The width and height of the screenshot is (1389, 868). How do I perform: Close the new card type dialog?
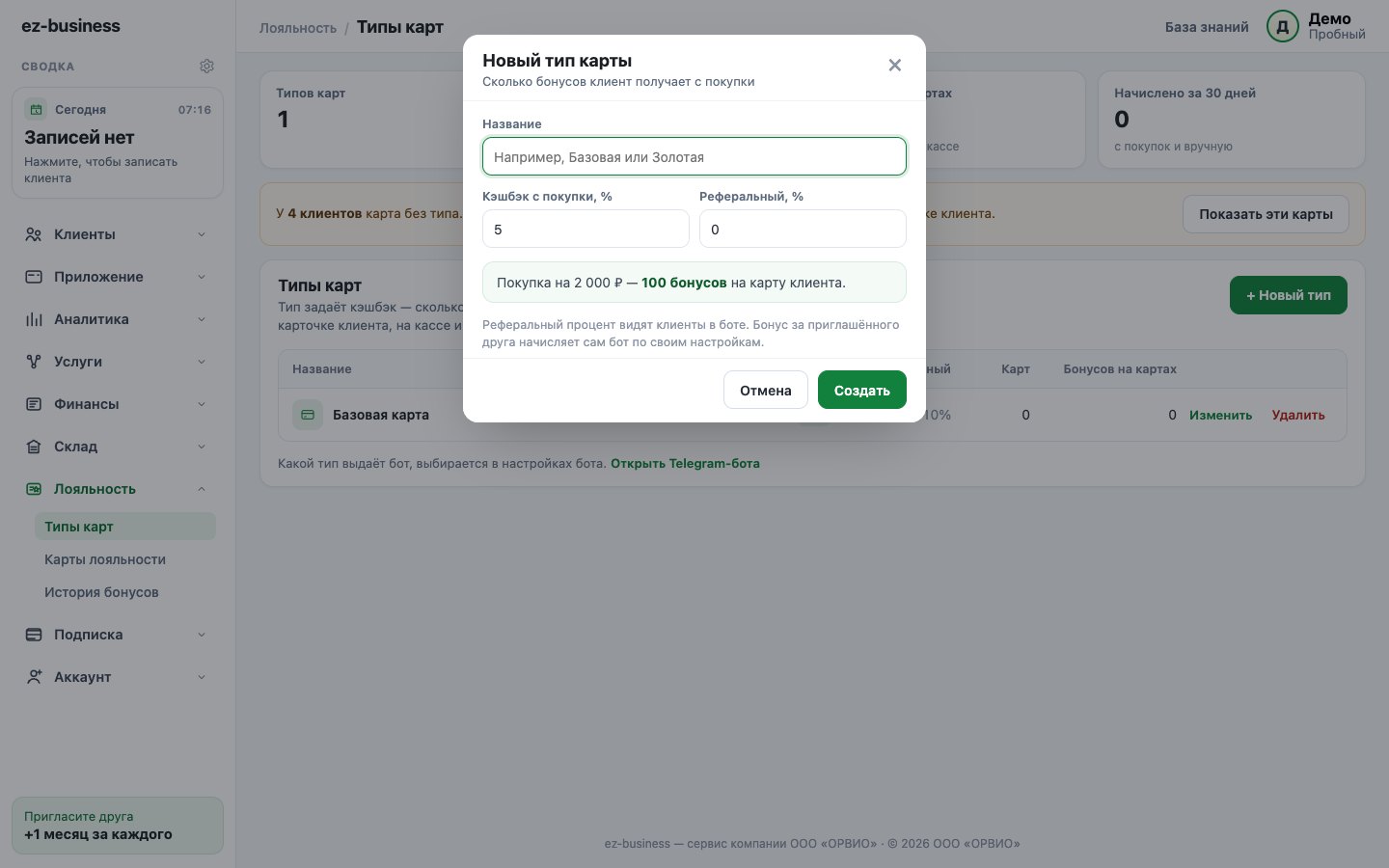click(x=895, y=66)
